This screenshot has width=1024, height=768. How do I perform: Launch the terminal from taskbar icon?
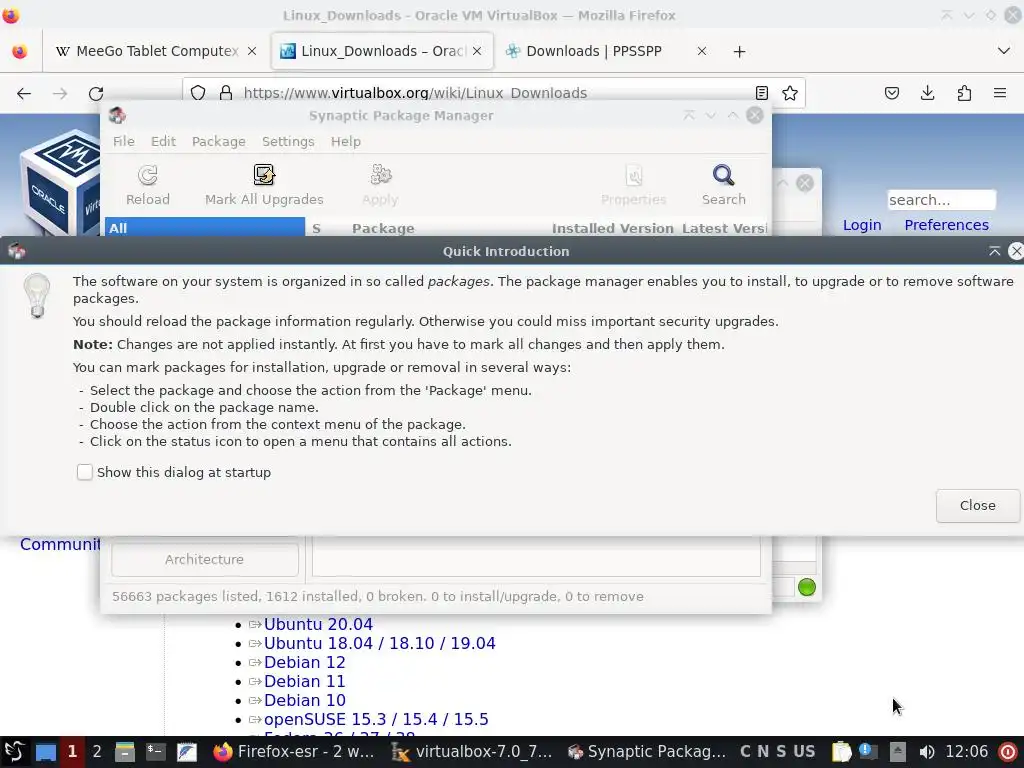pyautogui.click(x=155, y=752)
